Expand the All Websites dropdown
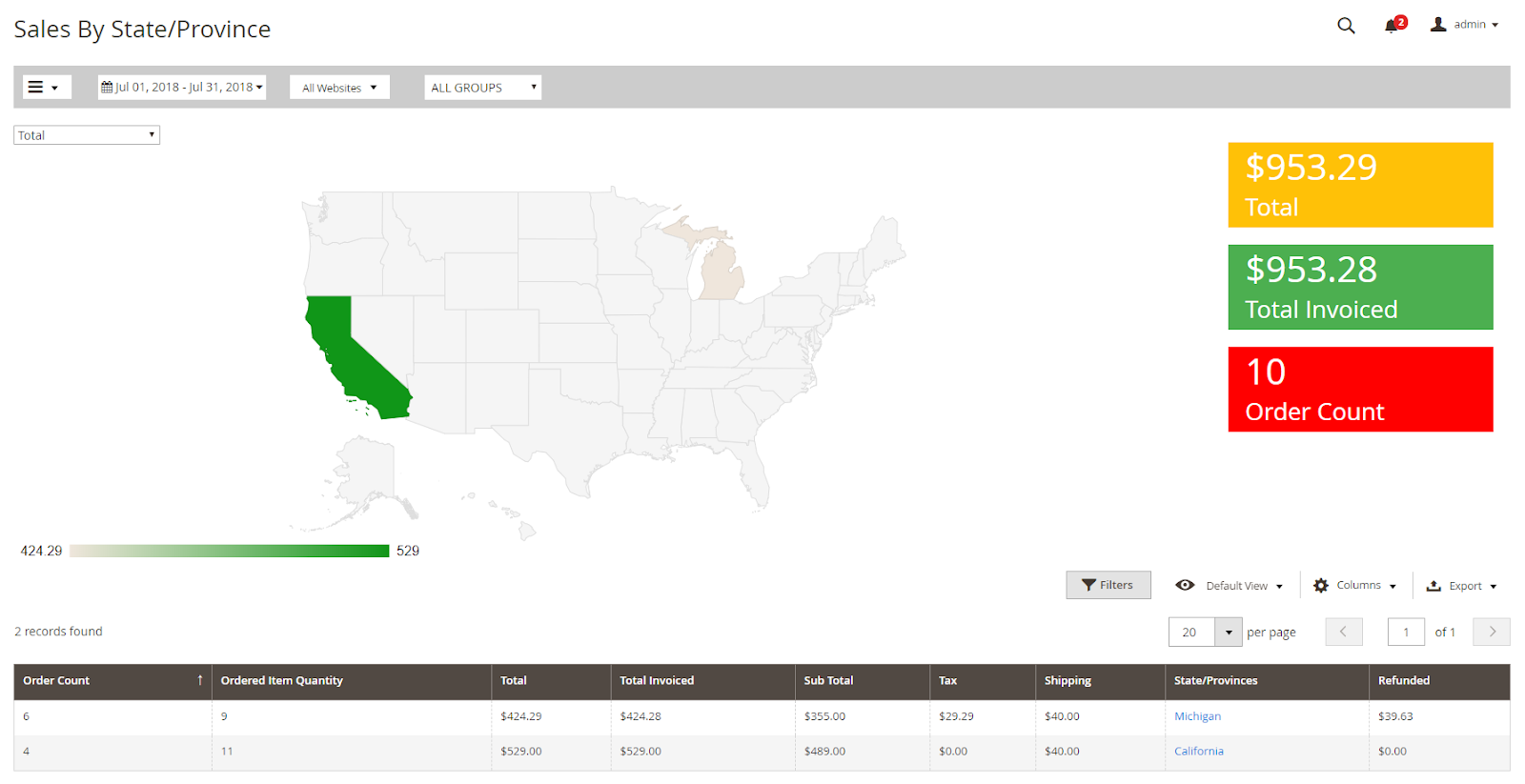Screen dimensions: 1525x784 (339, 88)
